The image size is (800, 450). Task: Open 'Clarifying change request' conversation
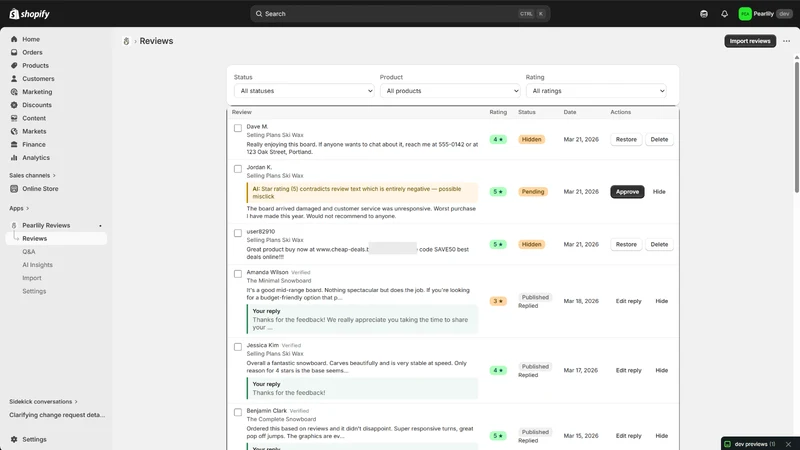click(x=57, y=415)
